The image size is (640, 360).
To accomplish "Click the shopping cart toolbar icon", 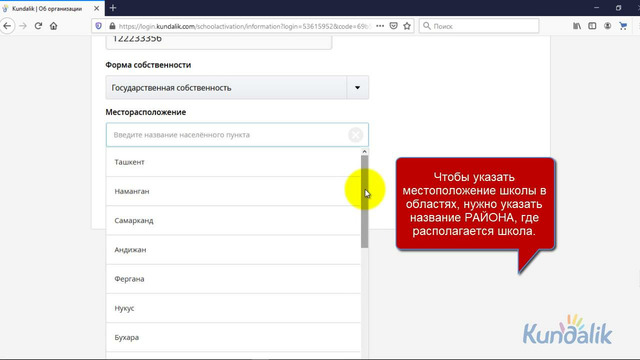I will click(623, 26).
